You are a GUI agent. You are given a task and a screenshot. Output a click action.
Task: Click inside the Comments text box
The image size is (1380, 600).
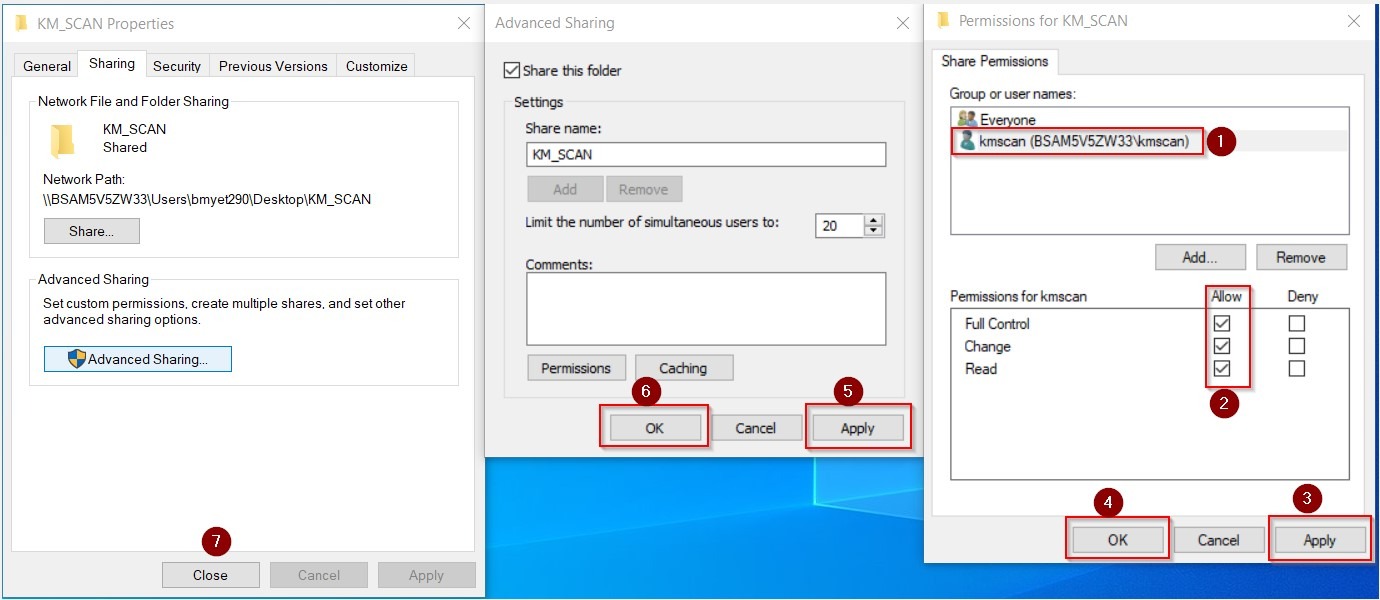(705, 308)
